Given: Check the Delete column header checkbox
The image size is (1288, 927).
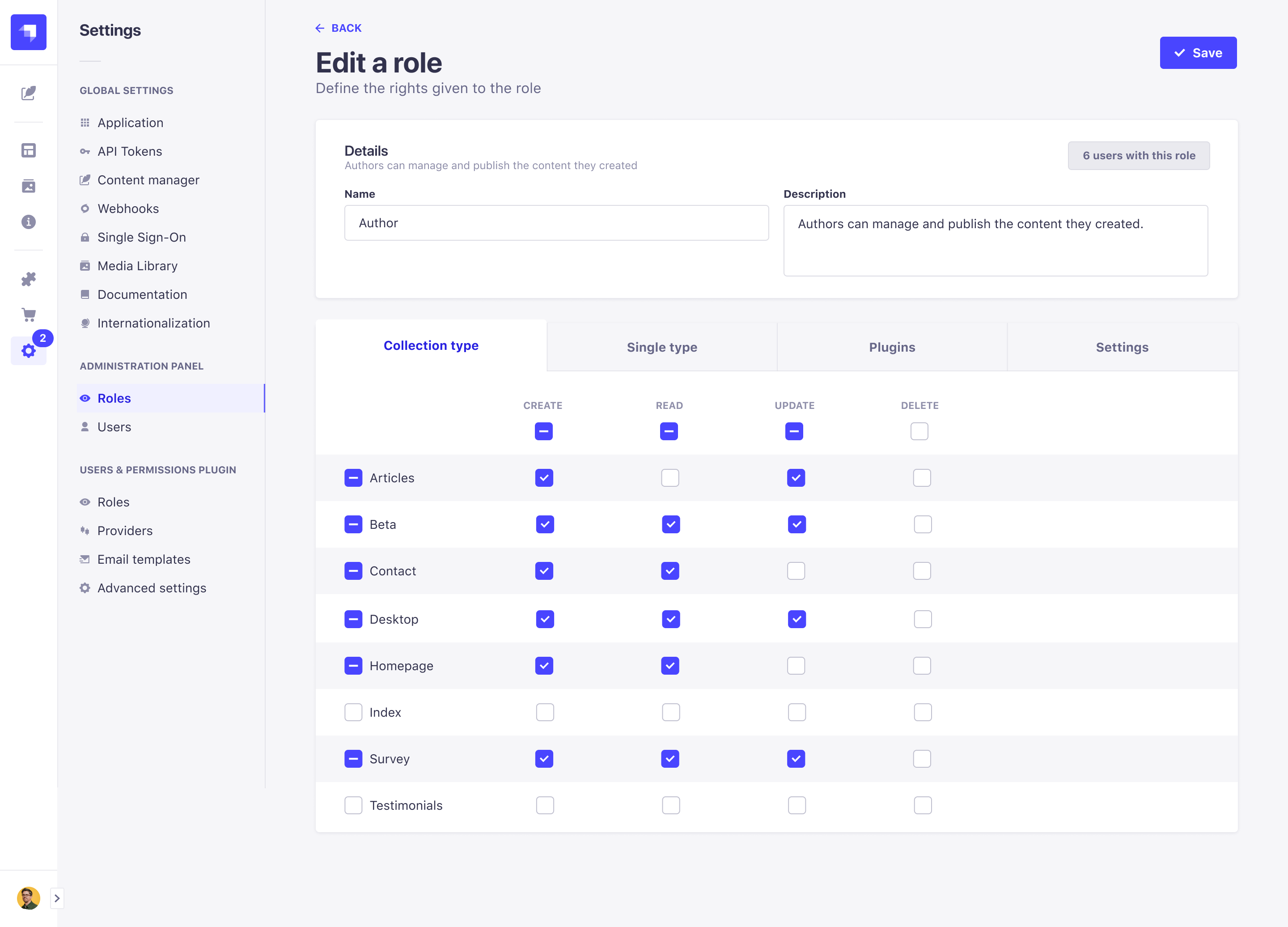Looking at the screenshot, I should tap(919, 431).
